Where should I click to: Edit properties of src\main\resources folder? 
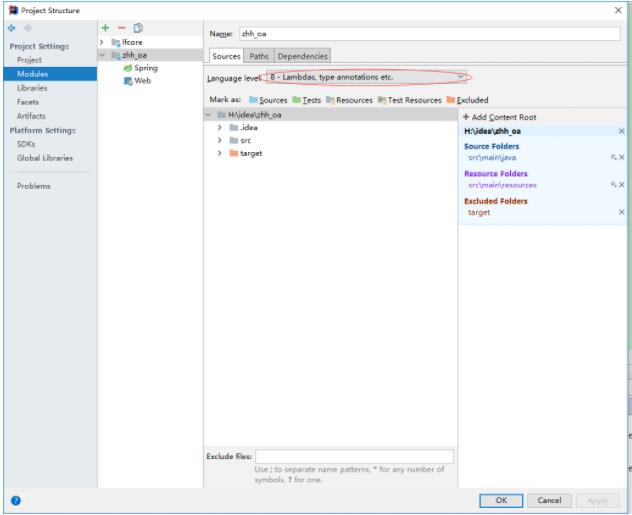coord(613,185)
